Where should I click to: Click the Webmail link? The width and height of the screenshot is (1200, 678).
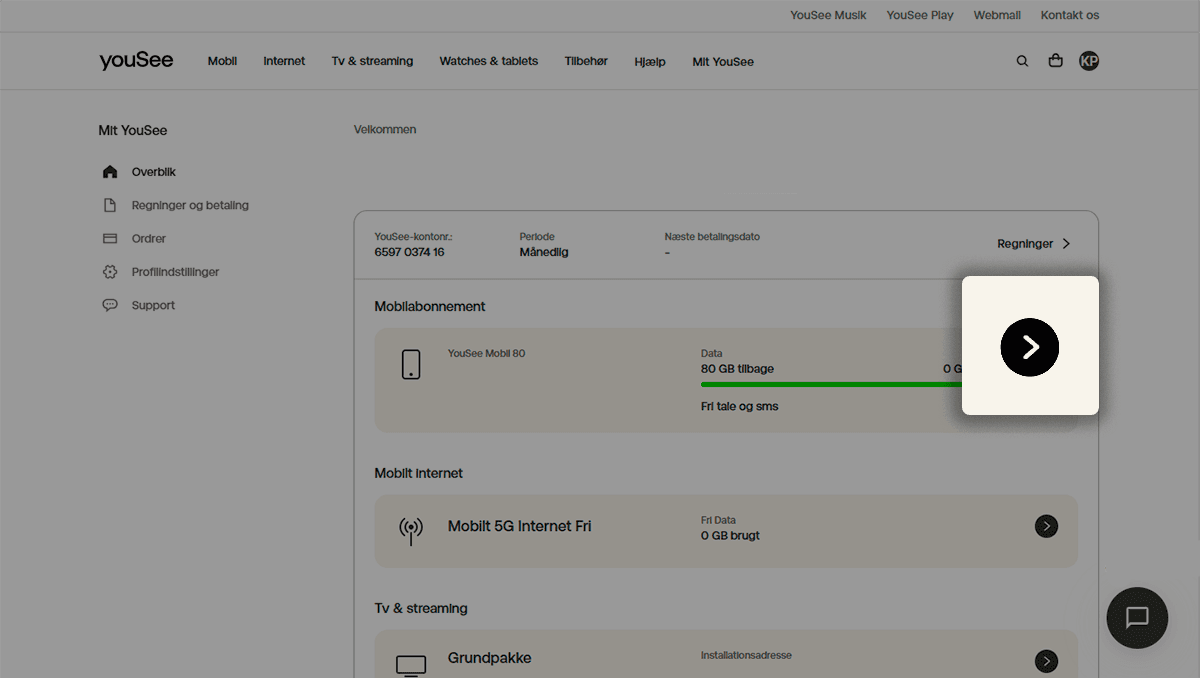pyautogui.click(x=997, y=15)
